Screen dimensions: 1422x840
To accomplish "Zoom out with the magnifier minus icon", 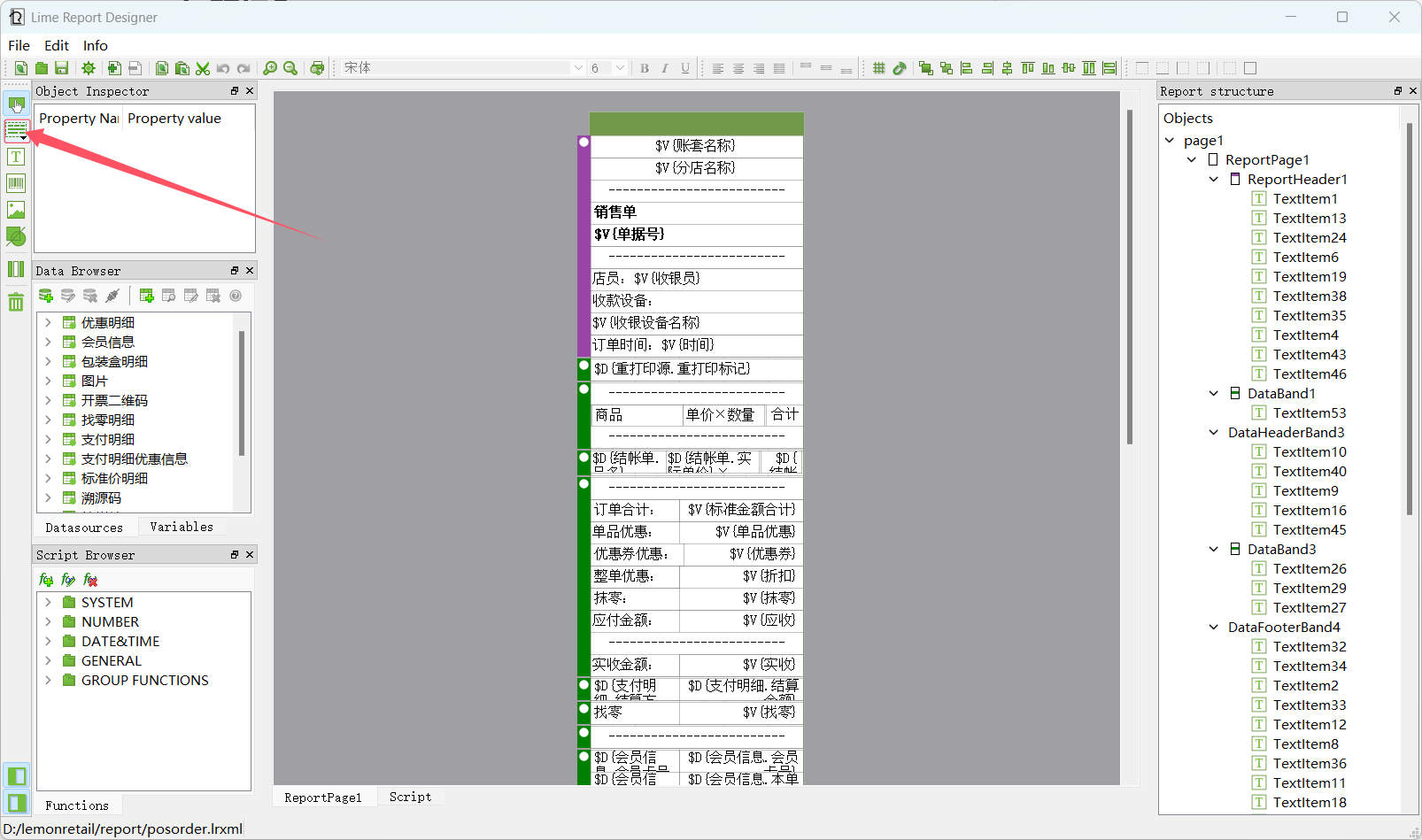I will (290, 68).
